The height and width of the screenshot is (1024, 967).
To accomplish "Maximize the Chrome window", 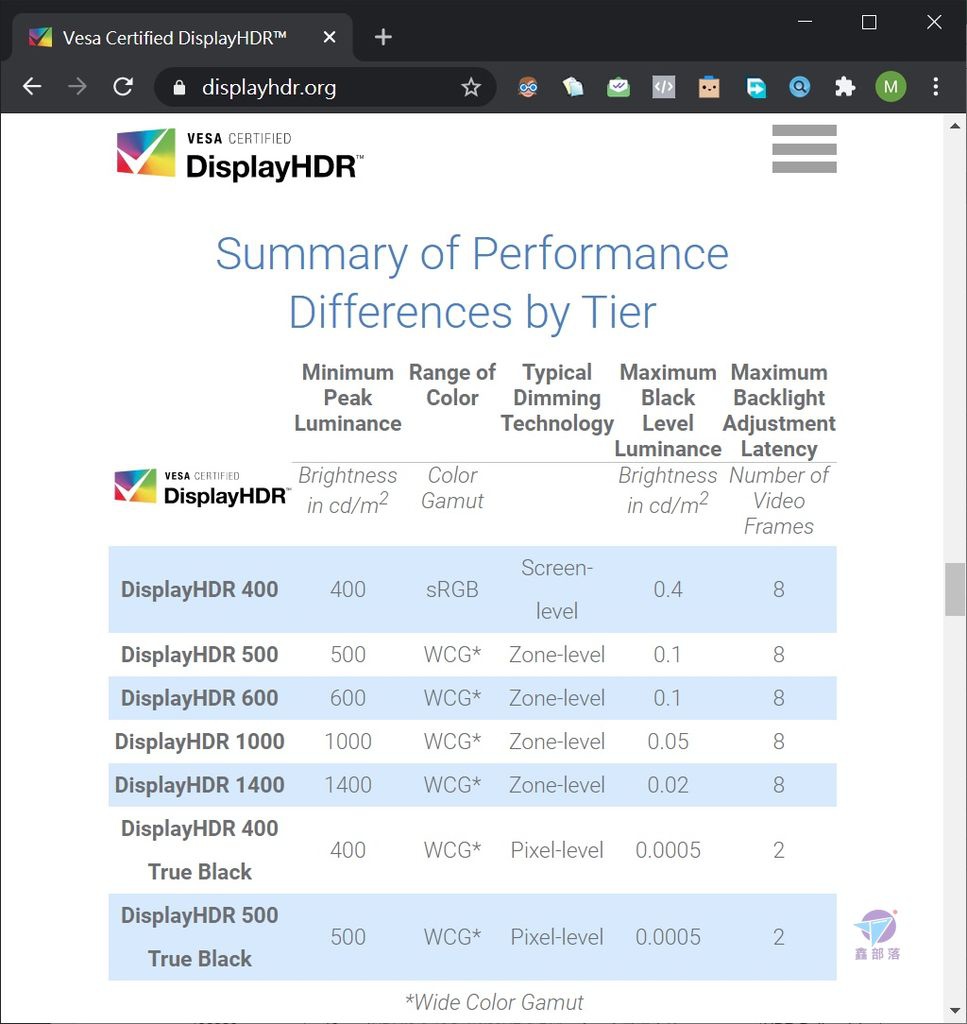I will 869,22.
